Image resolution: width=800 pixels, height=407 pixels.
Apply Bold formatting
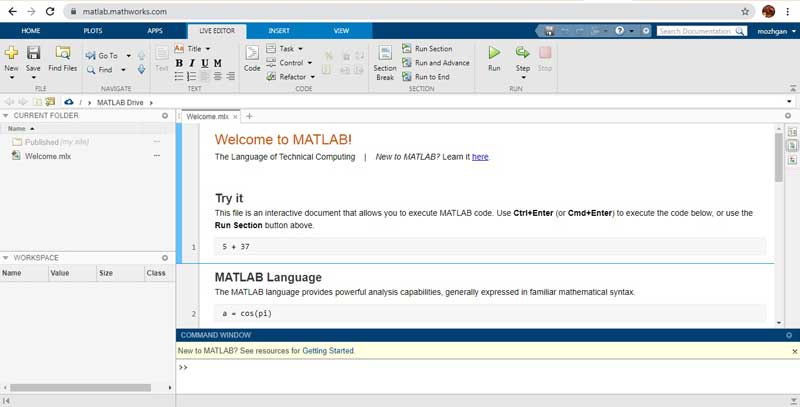pos(179,63)
